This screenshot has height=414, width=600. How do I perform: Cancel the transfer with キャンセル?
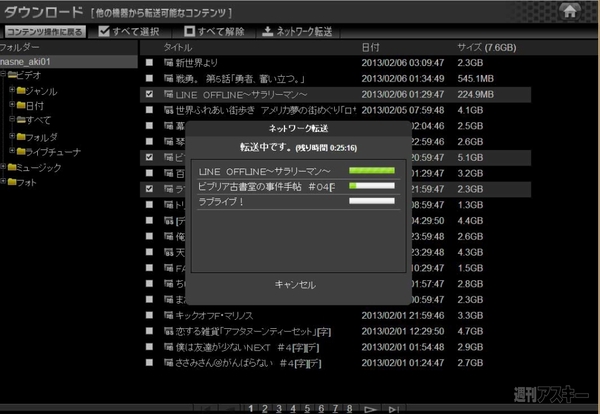click(x=295, y=285)
